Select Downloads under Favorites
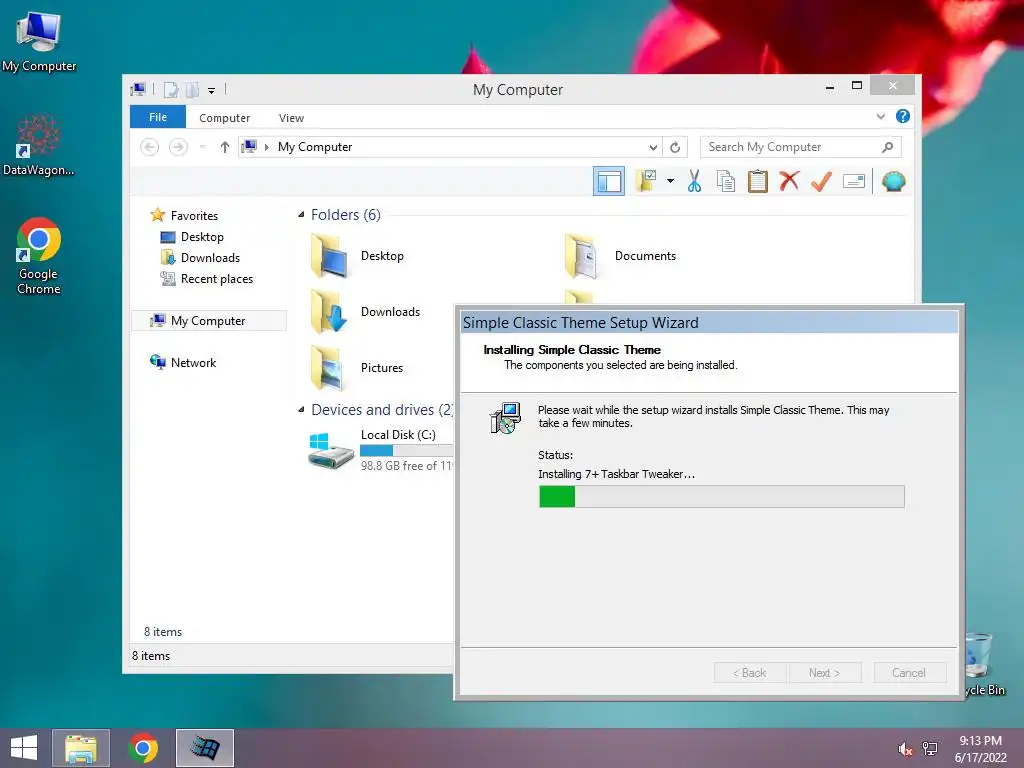The height and width of the screenshot is (768, 1024). [x=210, y=257]
